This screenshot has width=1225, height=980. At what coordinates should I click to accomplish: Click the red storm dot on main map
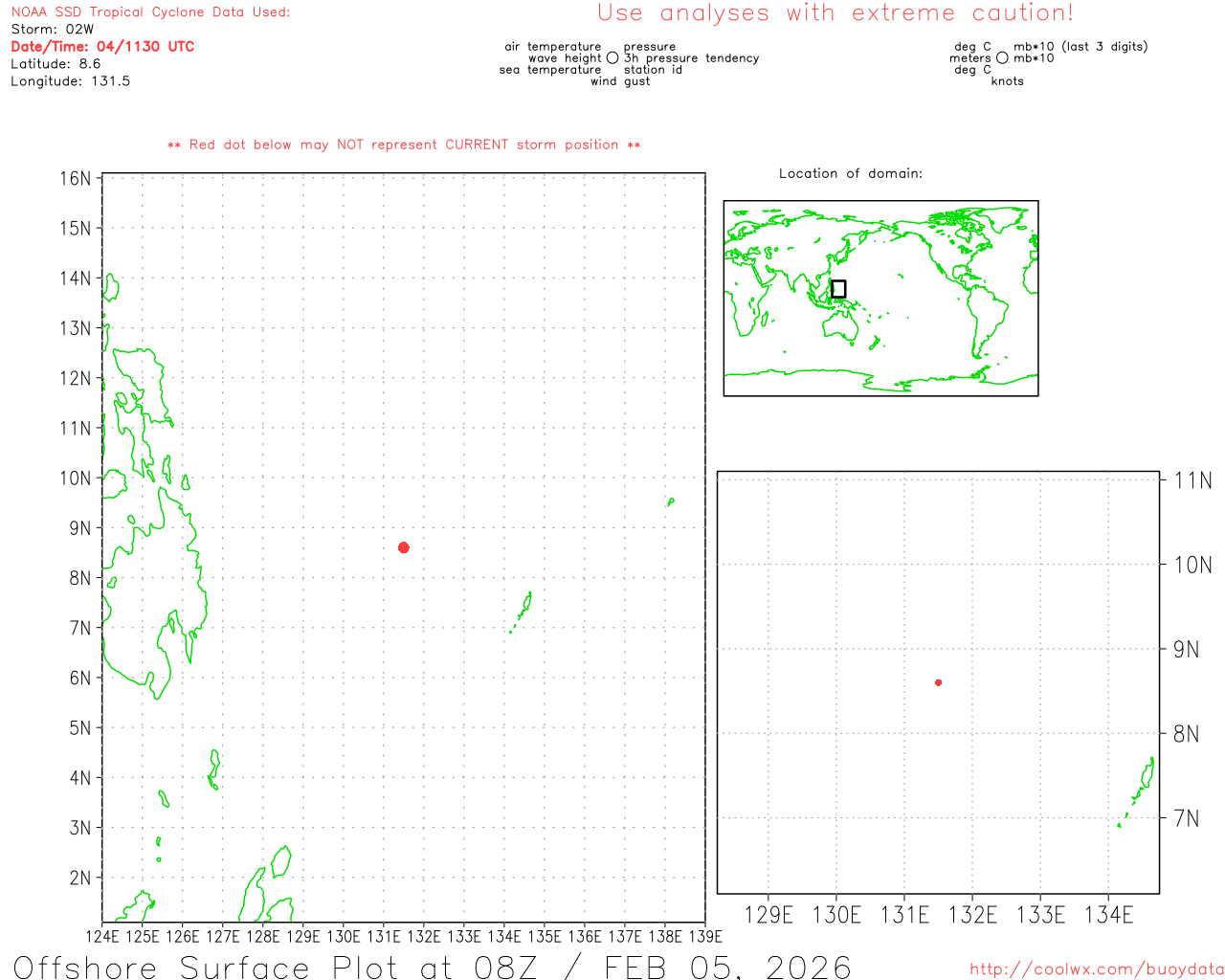click(404, 547)
